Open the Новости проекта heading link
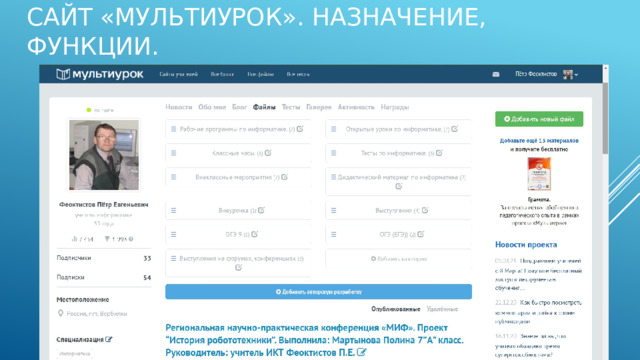This screenshot has height=360, width=640. 526,244
